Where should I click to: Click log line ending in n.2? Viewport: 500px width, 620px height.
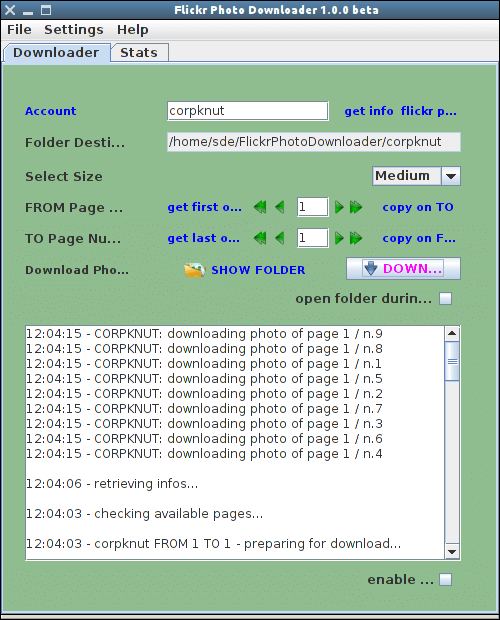coord(204,394)
